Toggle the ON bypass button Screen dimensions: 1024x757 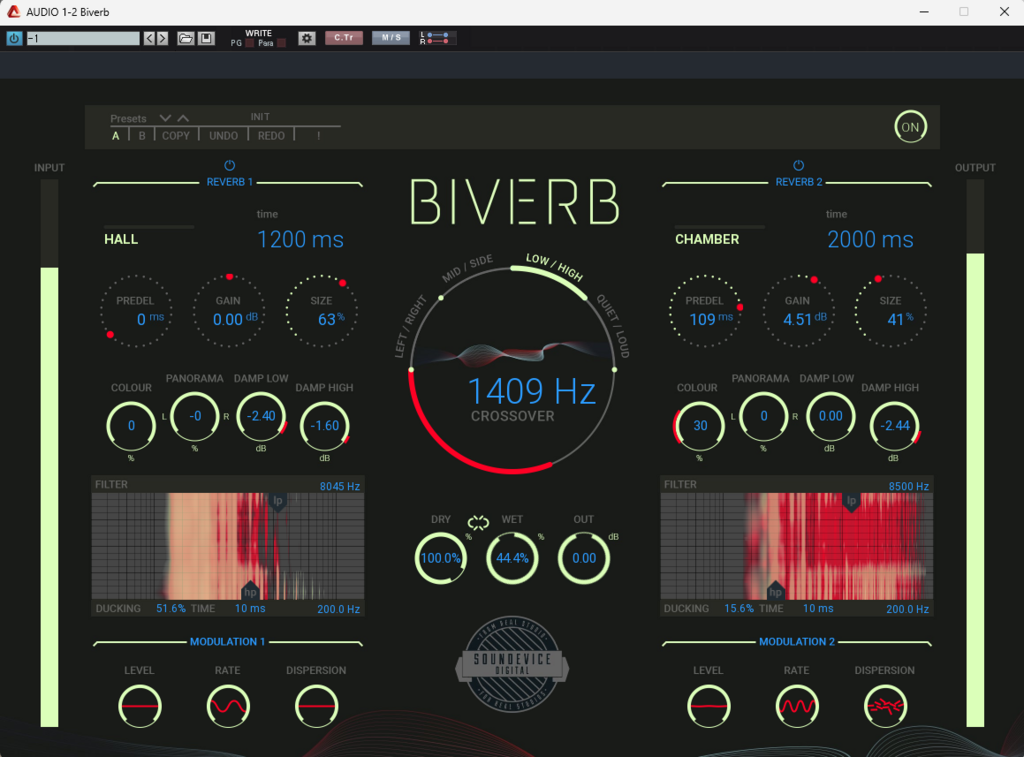coord(910,127)
